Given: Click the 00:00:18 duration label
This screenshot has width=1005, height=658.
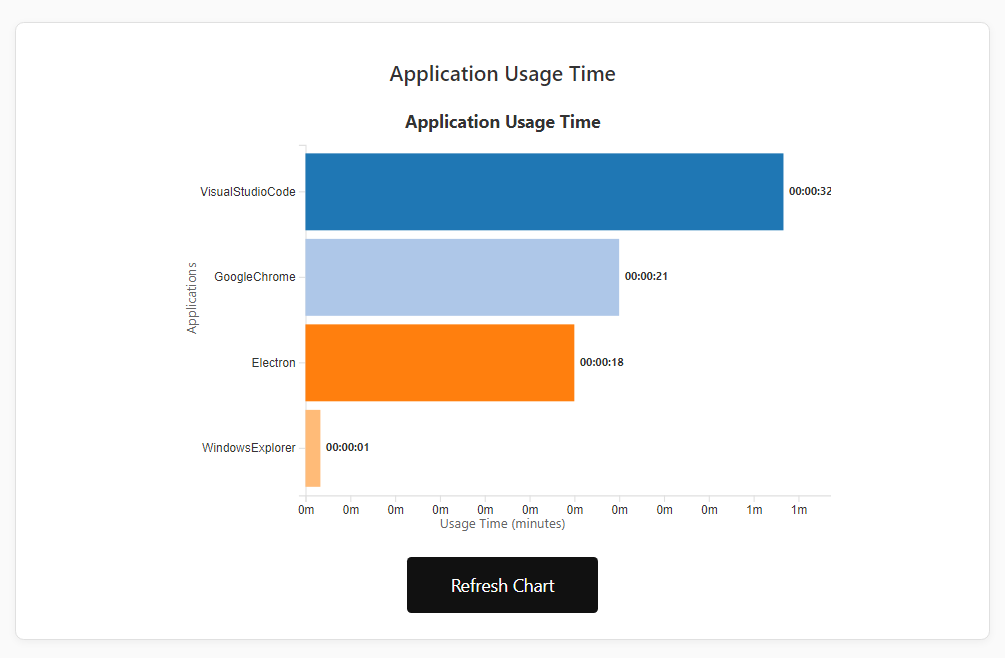Looking at the screenshot, I should pyautogui.click(x=601, y=362).
